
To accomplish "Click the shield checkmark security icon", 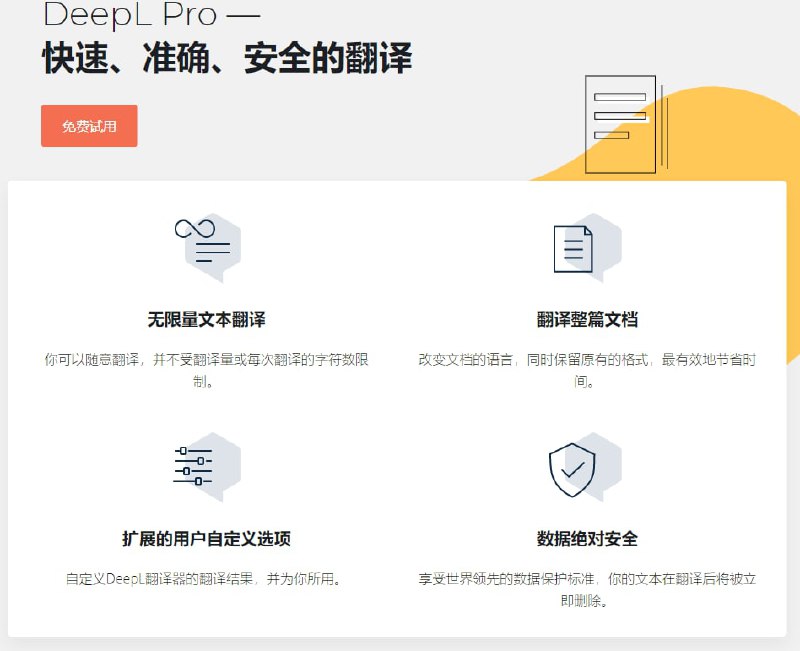I will (585, 467).
